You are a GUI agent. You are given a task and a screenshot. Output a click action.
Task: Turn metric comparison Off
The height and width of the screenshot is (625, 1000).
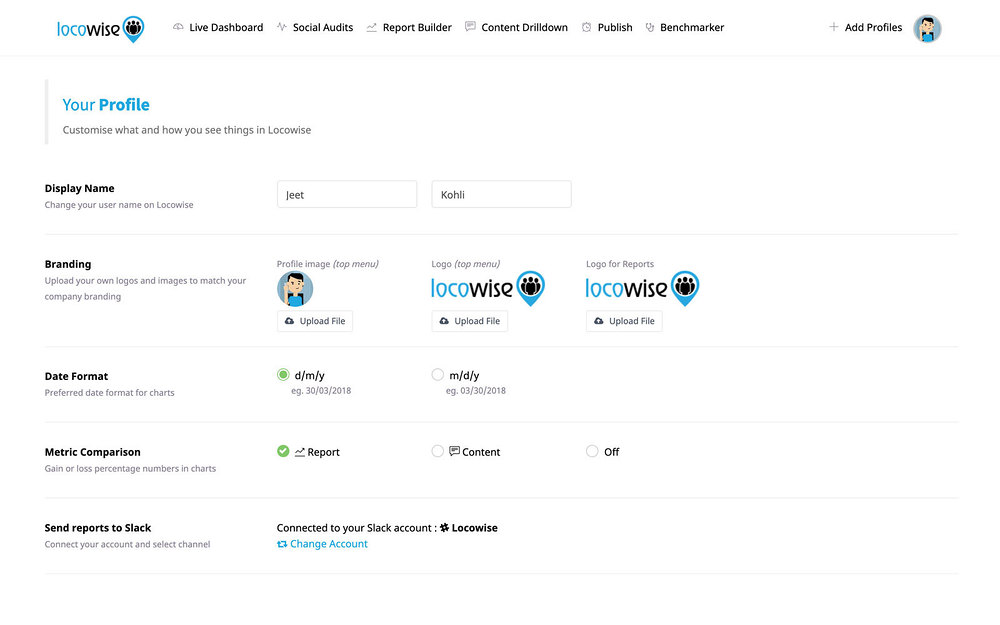coord(592,451)
